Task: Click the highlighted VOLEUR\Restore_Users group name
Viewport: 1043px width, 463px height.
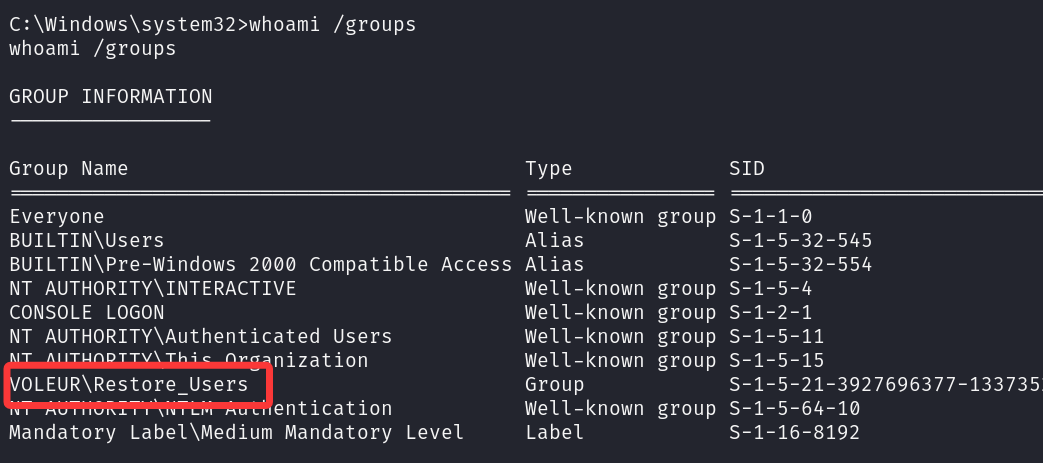Action: coord(128,385)
